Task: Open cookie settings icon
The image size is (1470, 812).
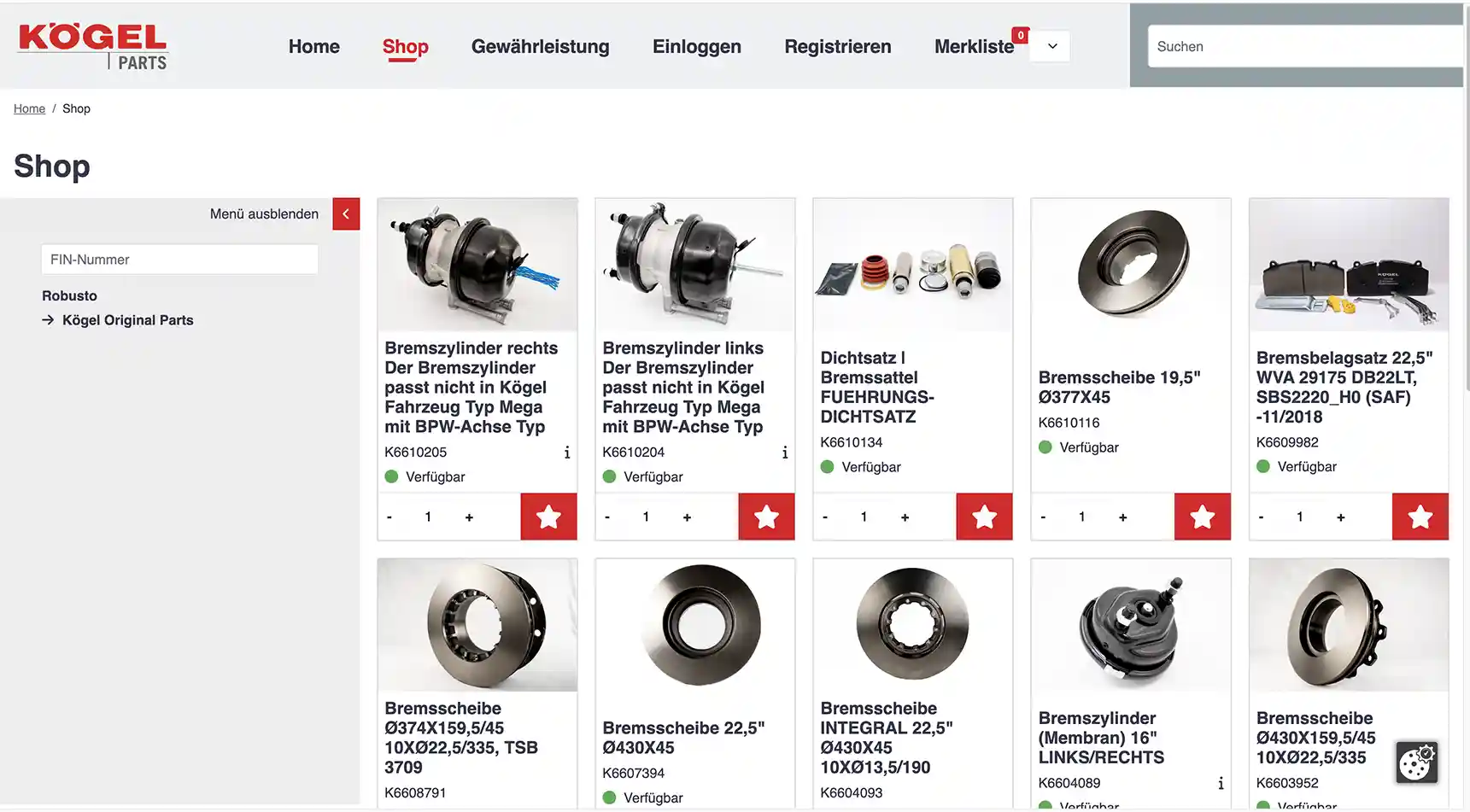Action: (x=1416, y=762)
